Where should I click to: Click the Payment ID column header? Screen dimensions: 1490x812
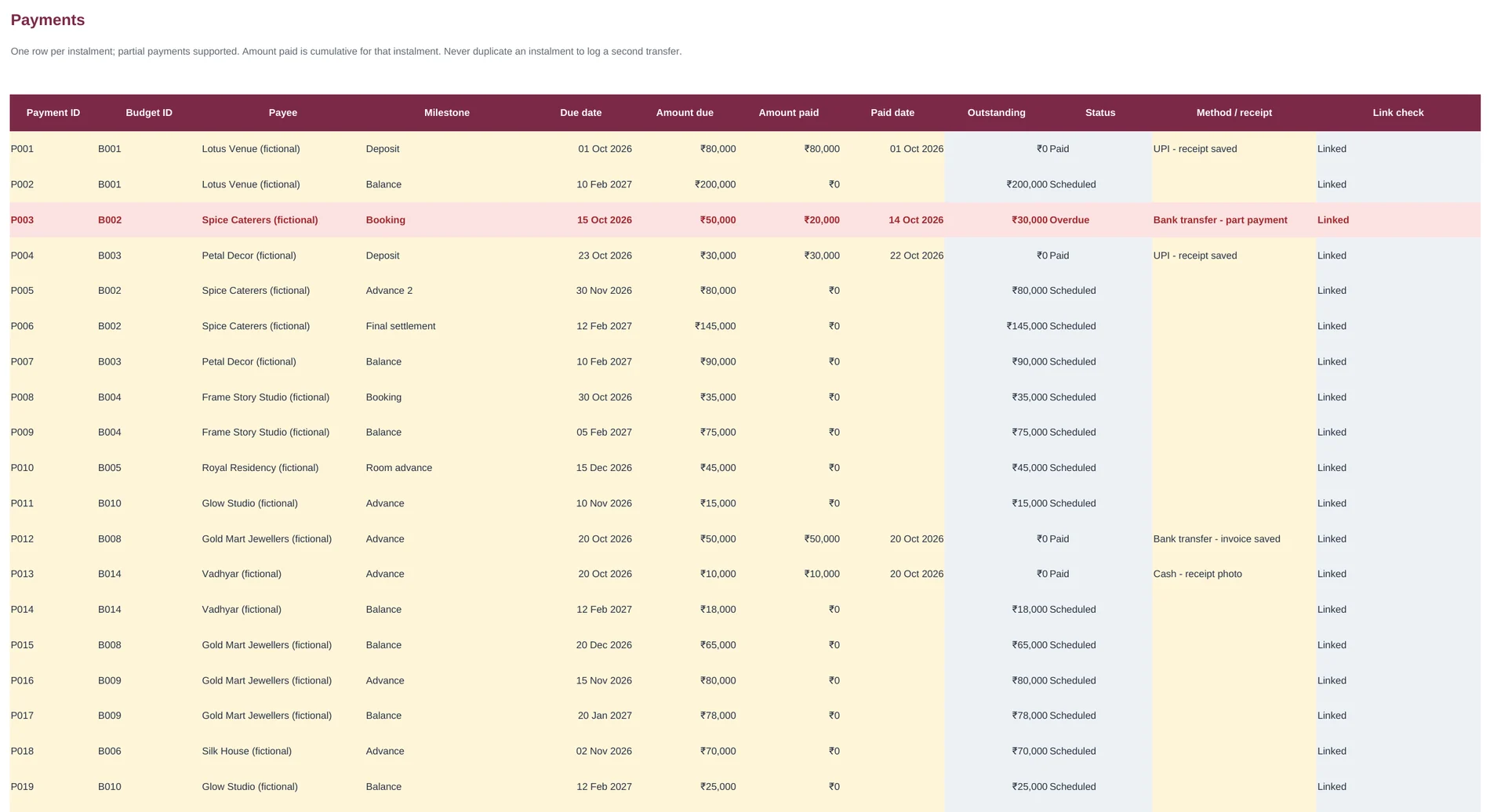(53, 113)
